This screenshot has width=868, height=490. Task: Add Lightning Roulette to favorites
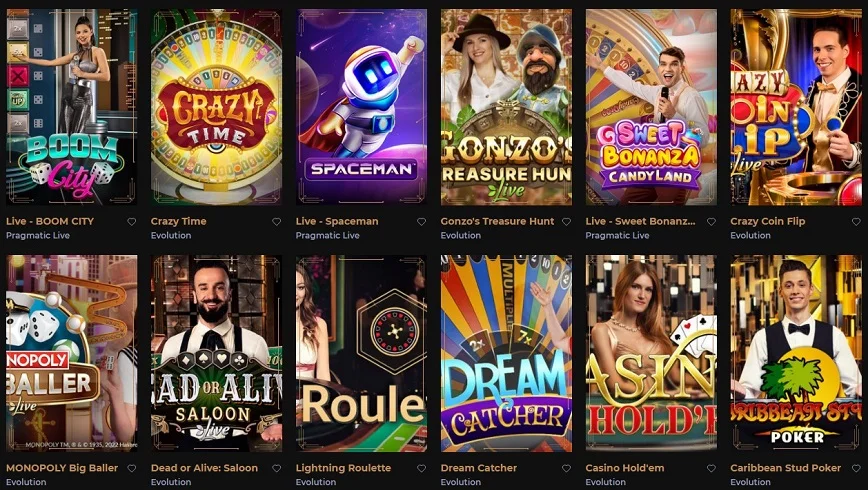click(x=421, y=468)
